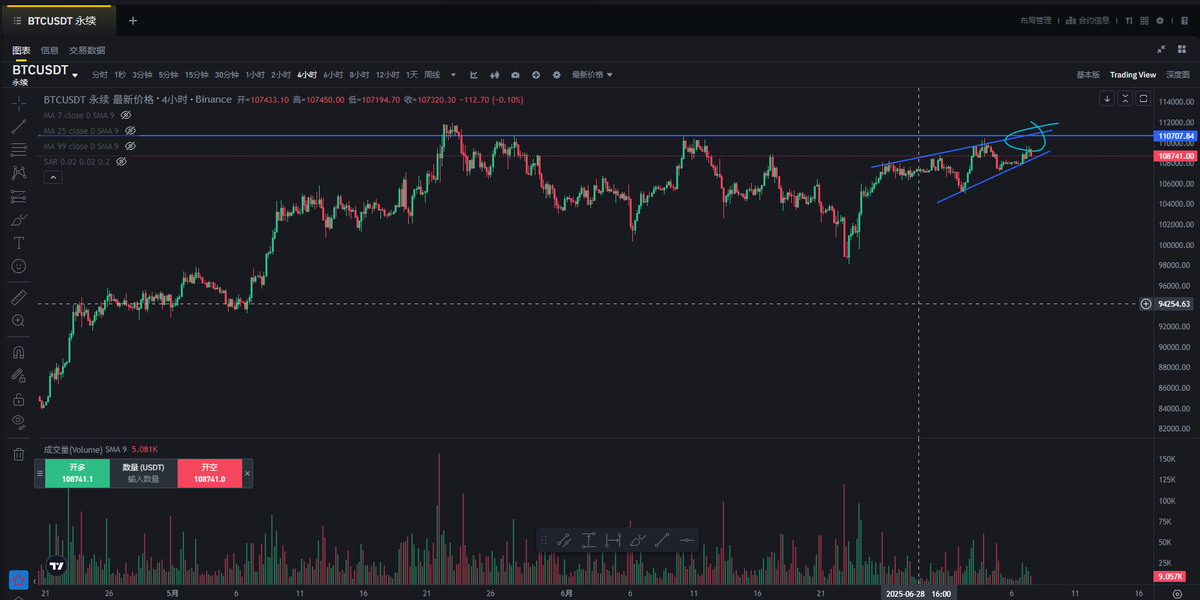Open the candlestick chart type selector
The image size is (1200, 600).
[x=494, y=74]
